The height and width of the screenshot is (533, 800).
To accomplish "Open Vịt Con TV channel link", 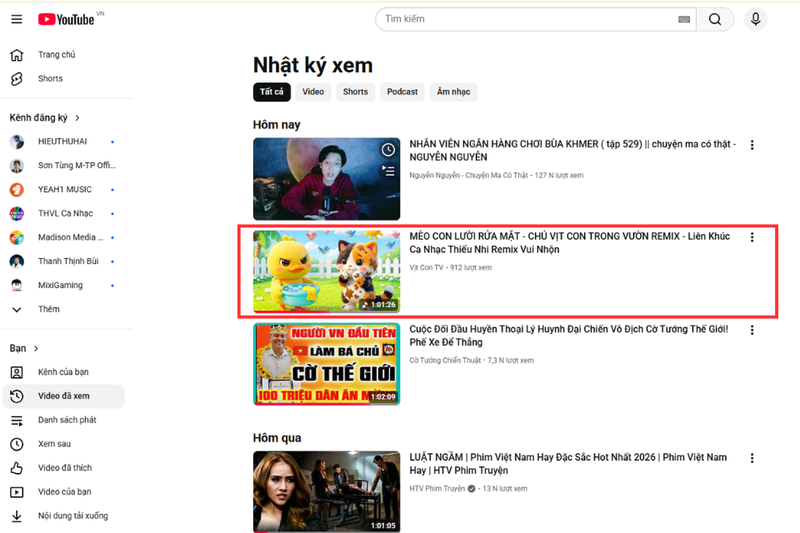I will click(x=426, y=268).
